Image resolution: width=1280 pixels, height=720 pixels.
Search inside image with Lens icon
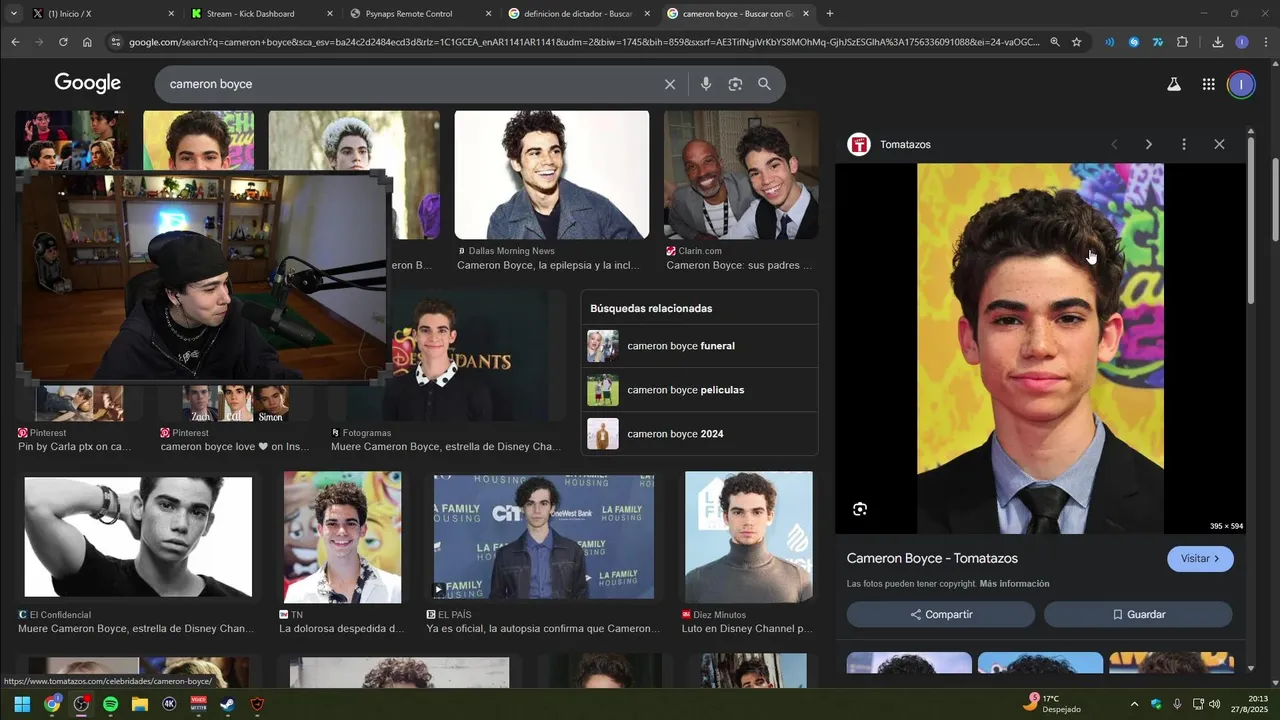[860, 509]
